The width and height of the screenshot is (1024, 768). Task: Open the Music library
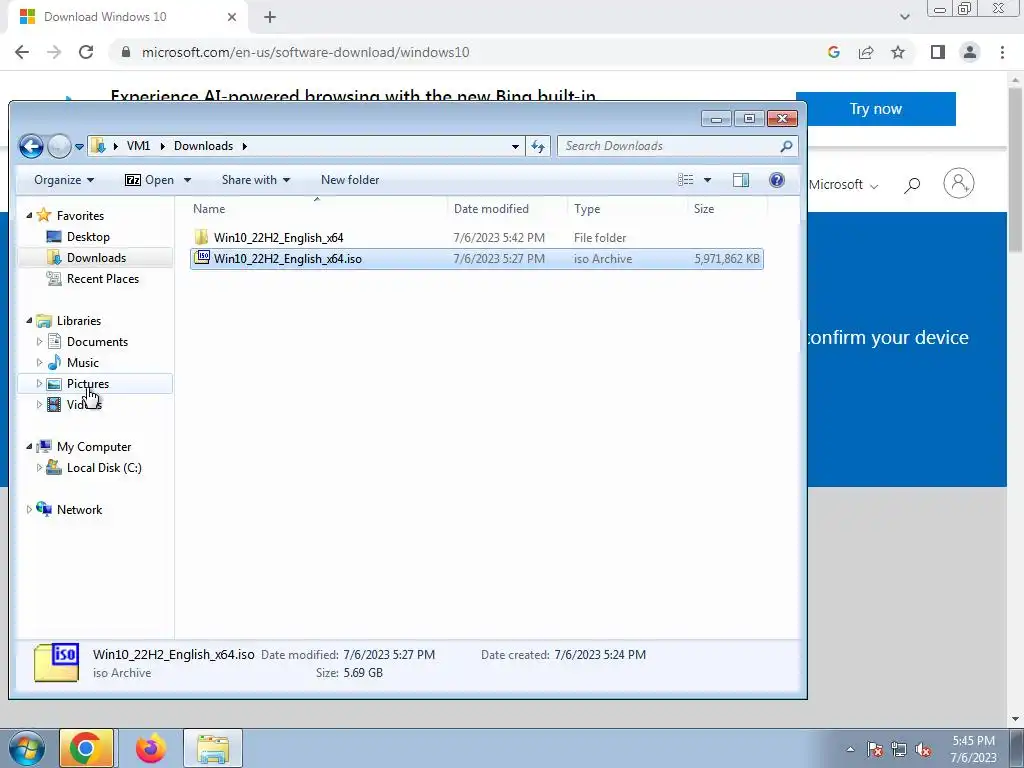pos(82,362)
